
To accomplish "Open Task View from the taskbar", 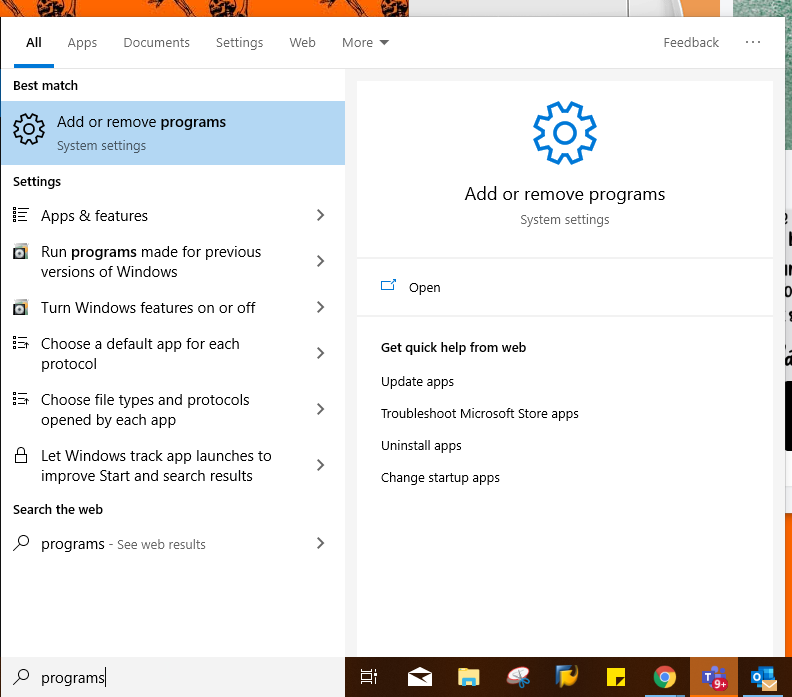I will click(x=369, y=677).
